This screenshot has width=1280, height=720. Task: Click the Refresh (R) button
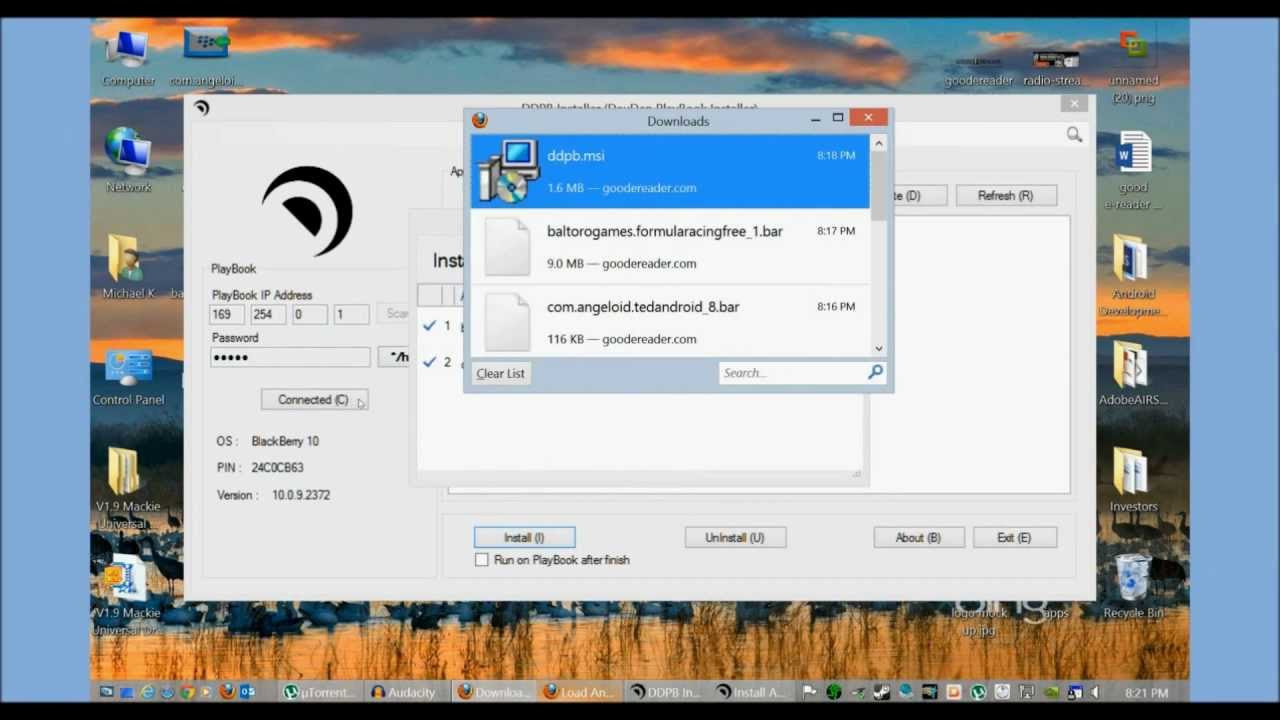pos(1006,196)
